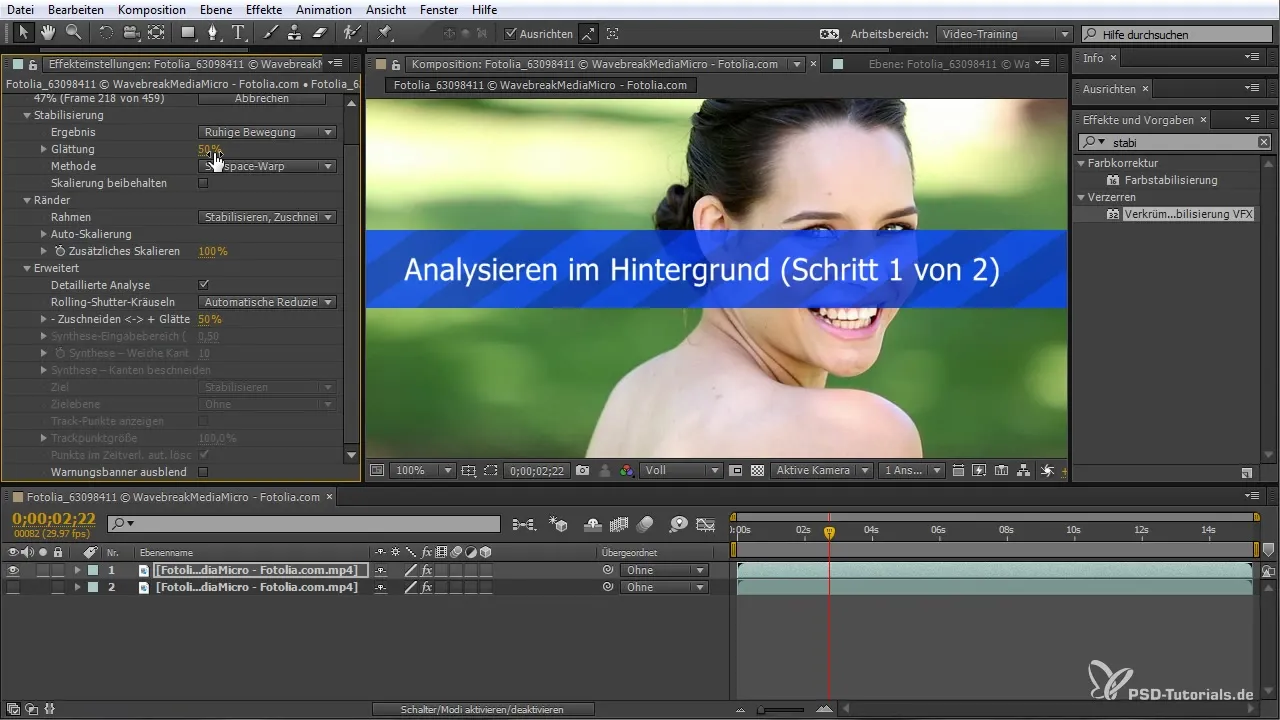
Task: Select the Eraser tool
Action: [319, 33]
